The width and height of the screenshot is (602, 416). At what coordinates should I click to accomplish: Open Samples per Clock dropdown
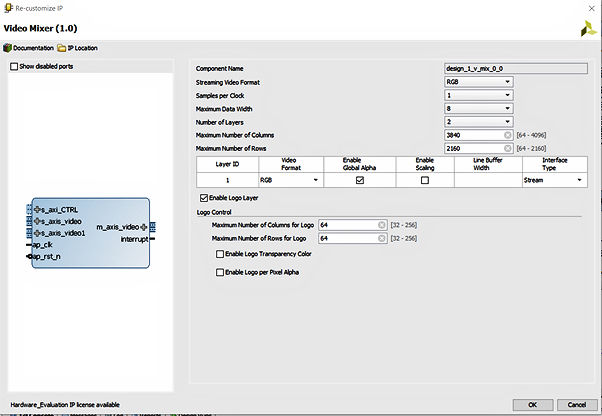point(479,95)
